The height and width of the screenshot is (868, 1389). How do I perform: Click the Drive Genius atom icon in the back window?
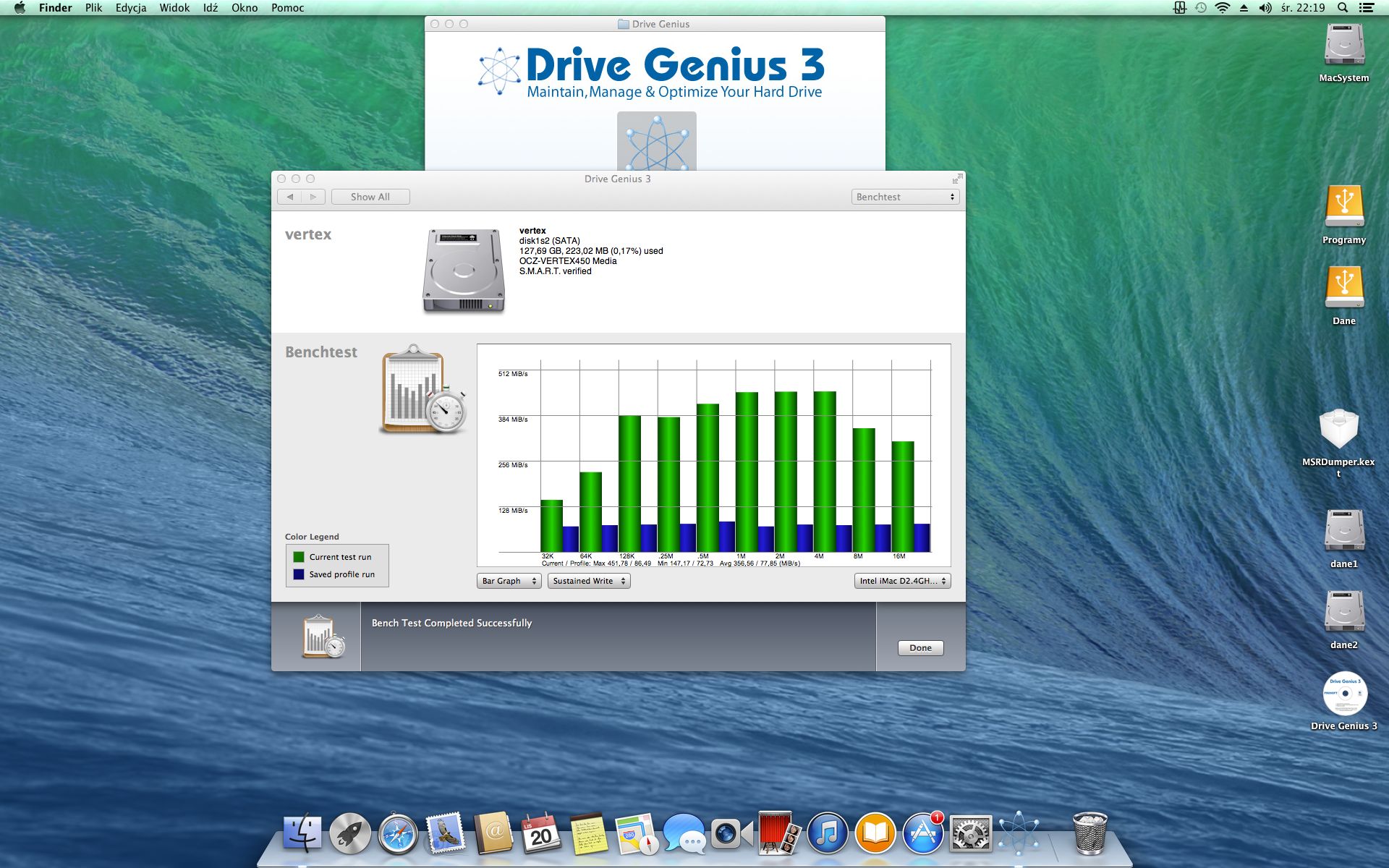coord(656,141)
